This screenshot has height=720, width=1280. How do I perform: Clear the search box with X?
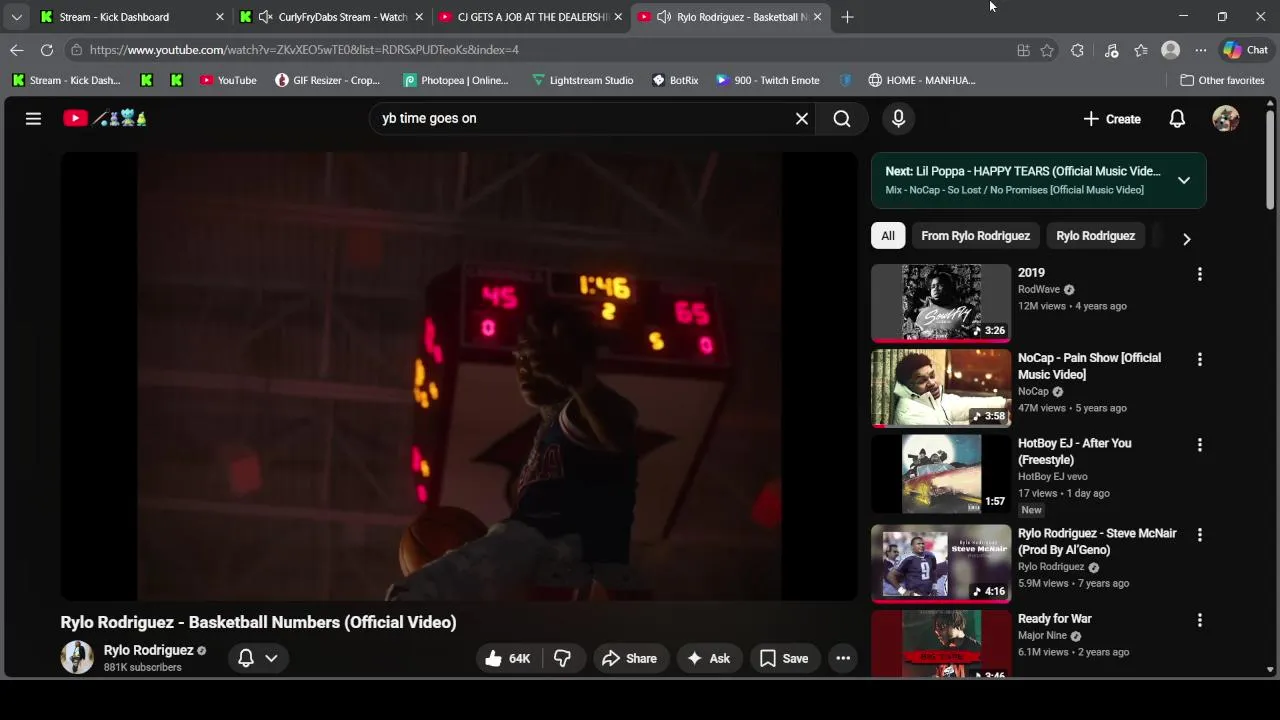801,118
